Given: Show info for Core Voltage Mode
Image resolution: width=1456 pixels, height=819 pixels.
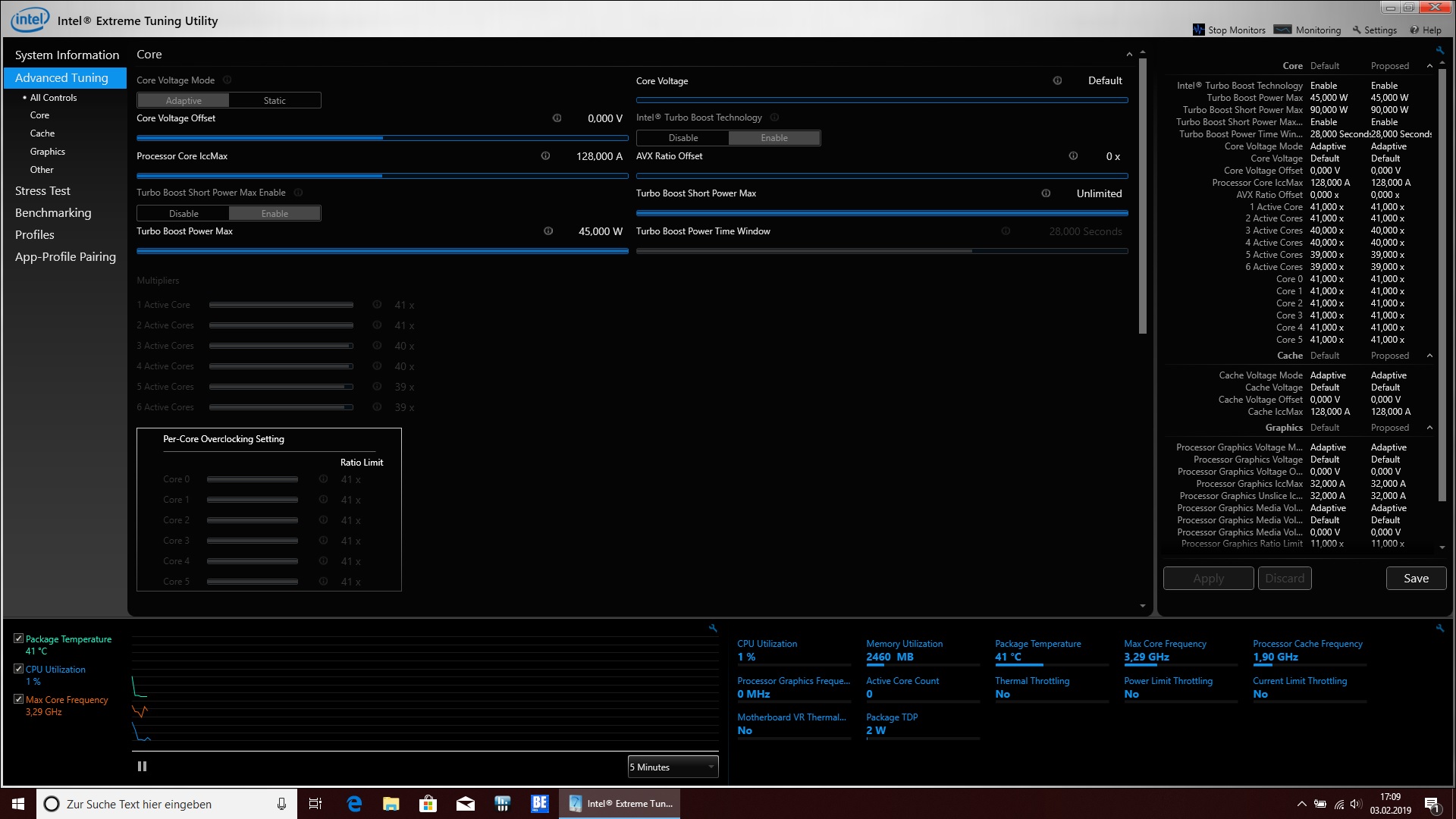Looking at the screenshot, I should [x=227, y=80].
